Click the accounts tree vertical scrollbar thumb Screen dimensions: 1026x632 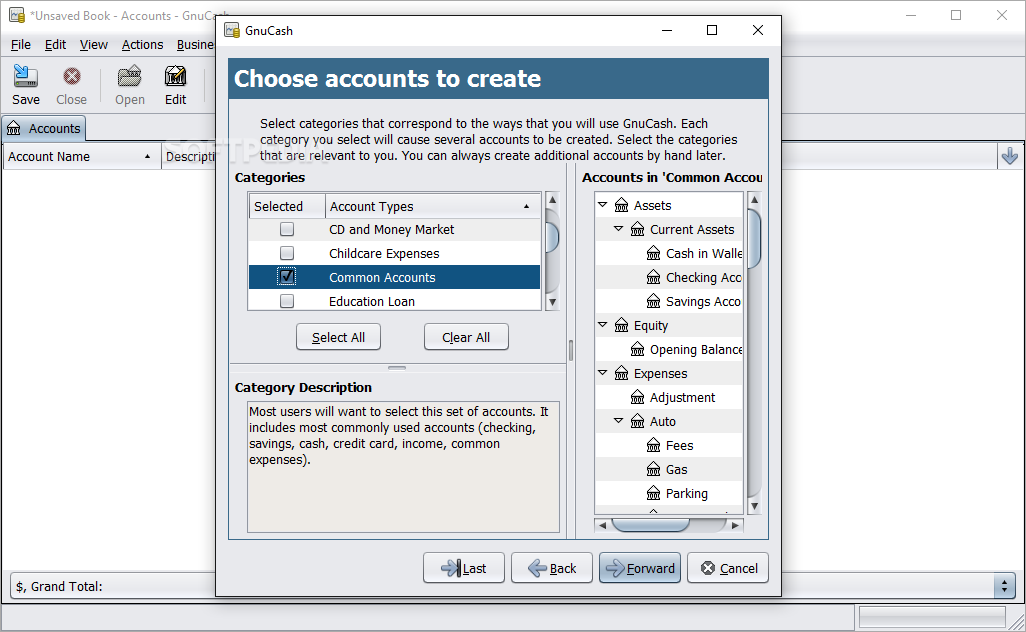pyautogui.click(x=754, y=239)
